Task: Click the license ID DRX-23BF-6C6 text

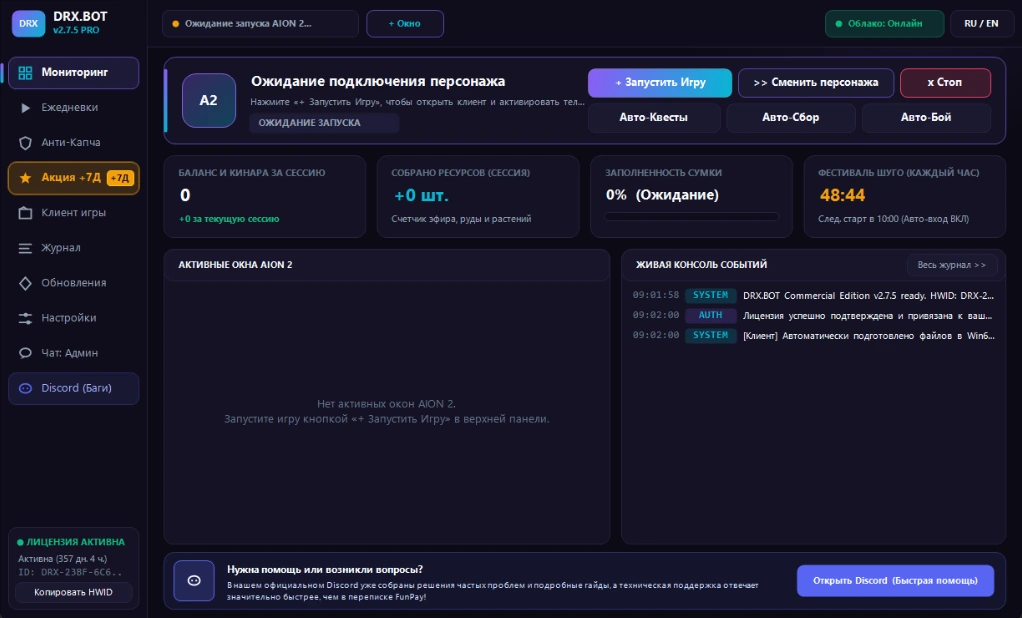Action: (x=70, y=572)
